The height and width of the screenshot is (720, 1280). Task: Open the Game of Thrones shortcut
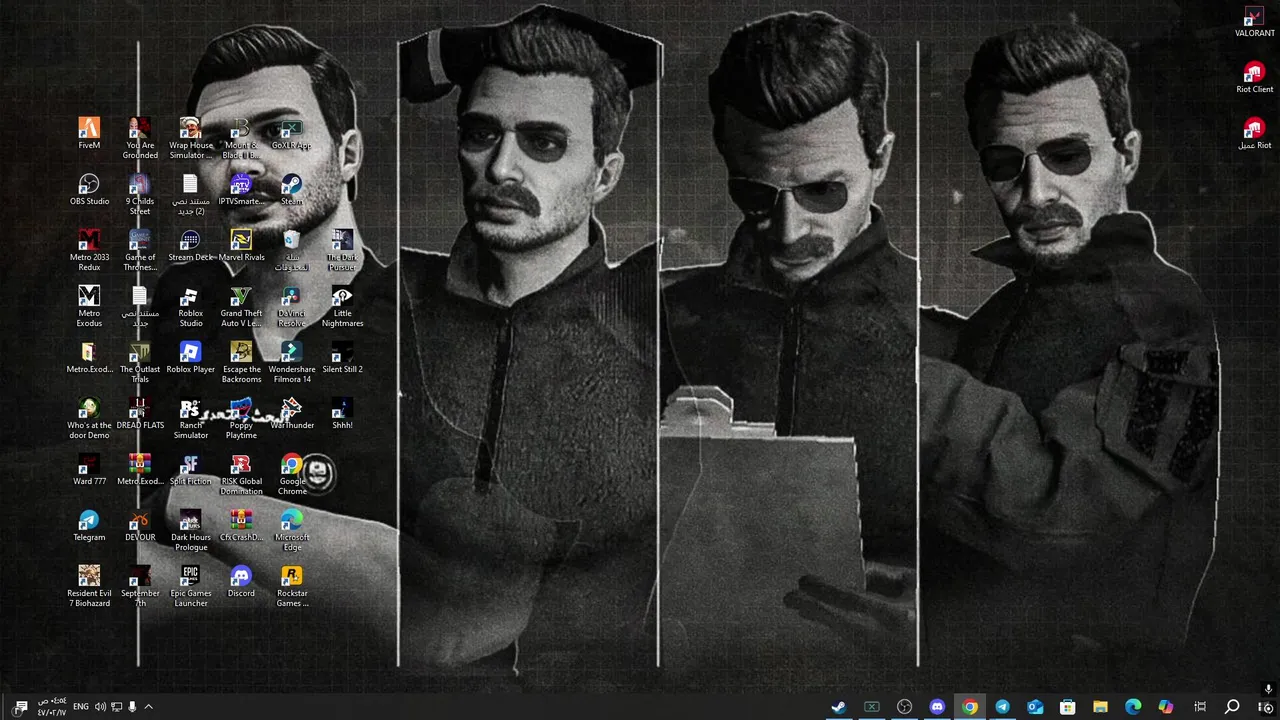pos(140,250)
